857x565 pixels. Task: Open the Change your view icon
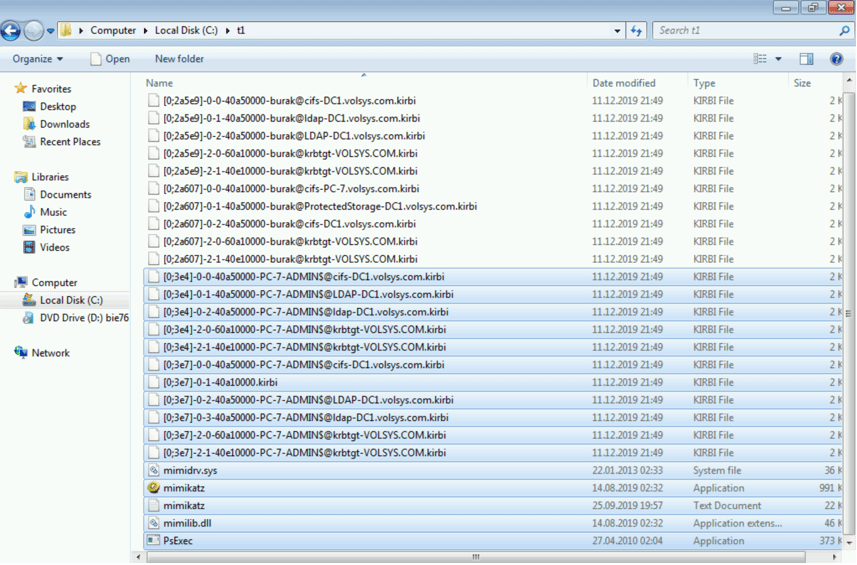[761, 59]
